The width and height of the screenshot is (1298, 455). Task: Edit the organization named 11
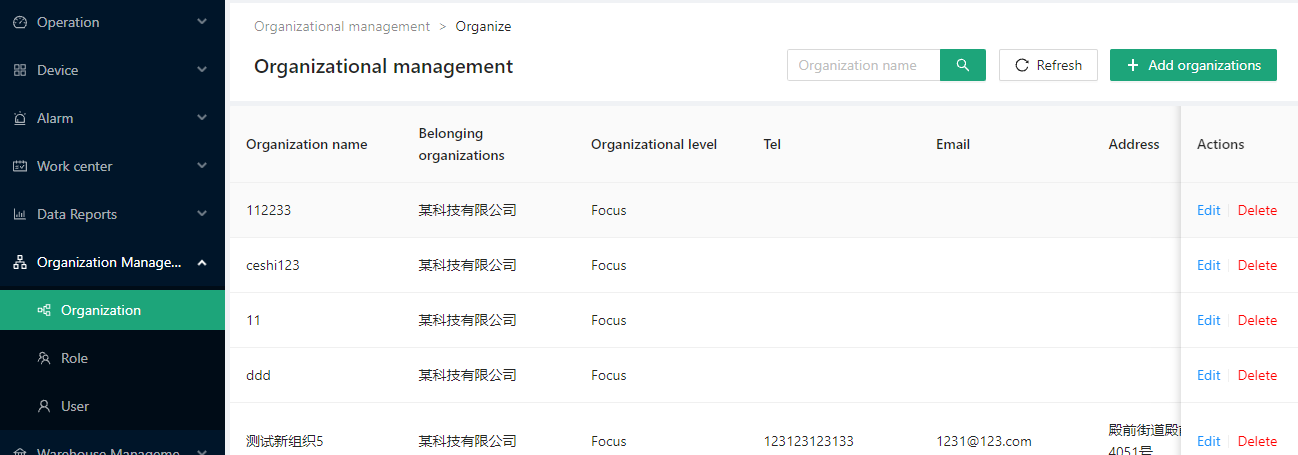point(1208,320)
